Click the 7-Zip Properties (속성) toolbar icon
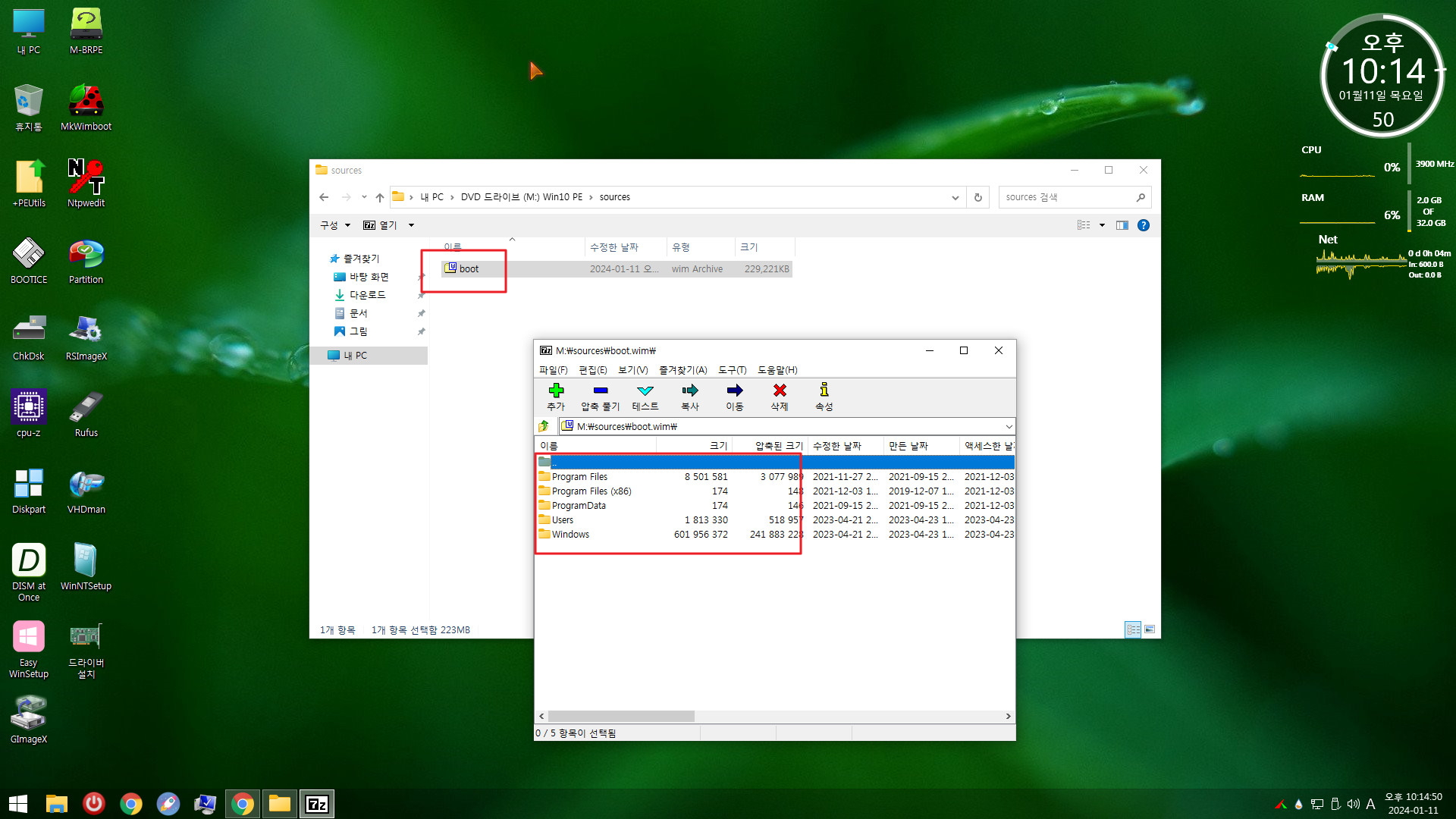The image size is (1456, 819). 824,391
